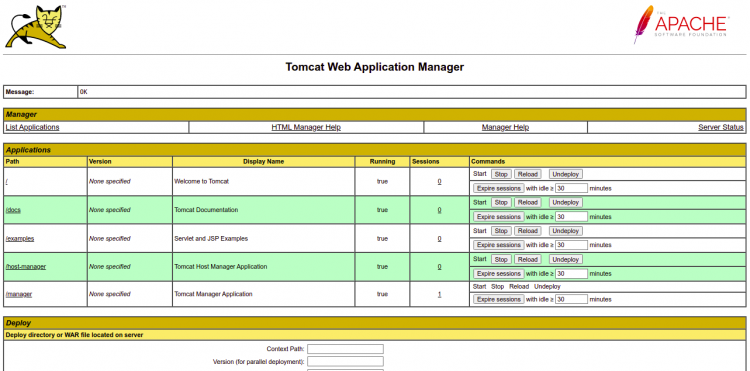Open the /docs application link

[13, 210]
